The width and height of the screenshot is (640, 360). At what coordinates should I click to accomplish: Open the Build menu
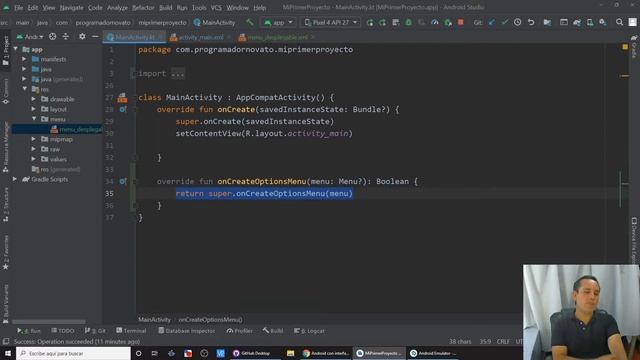pos(165,7)
